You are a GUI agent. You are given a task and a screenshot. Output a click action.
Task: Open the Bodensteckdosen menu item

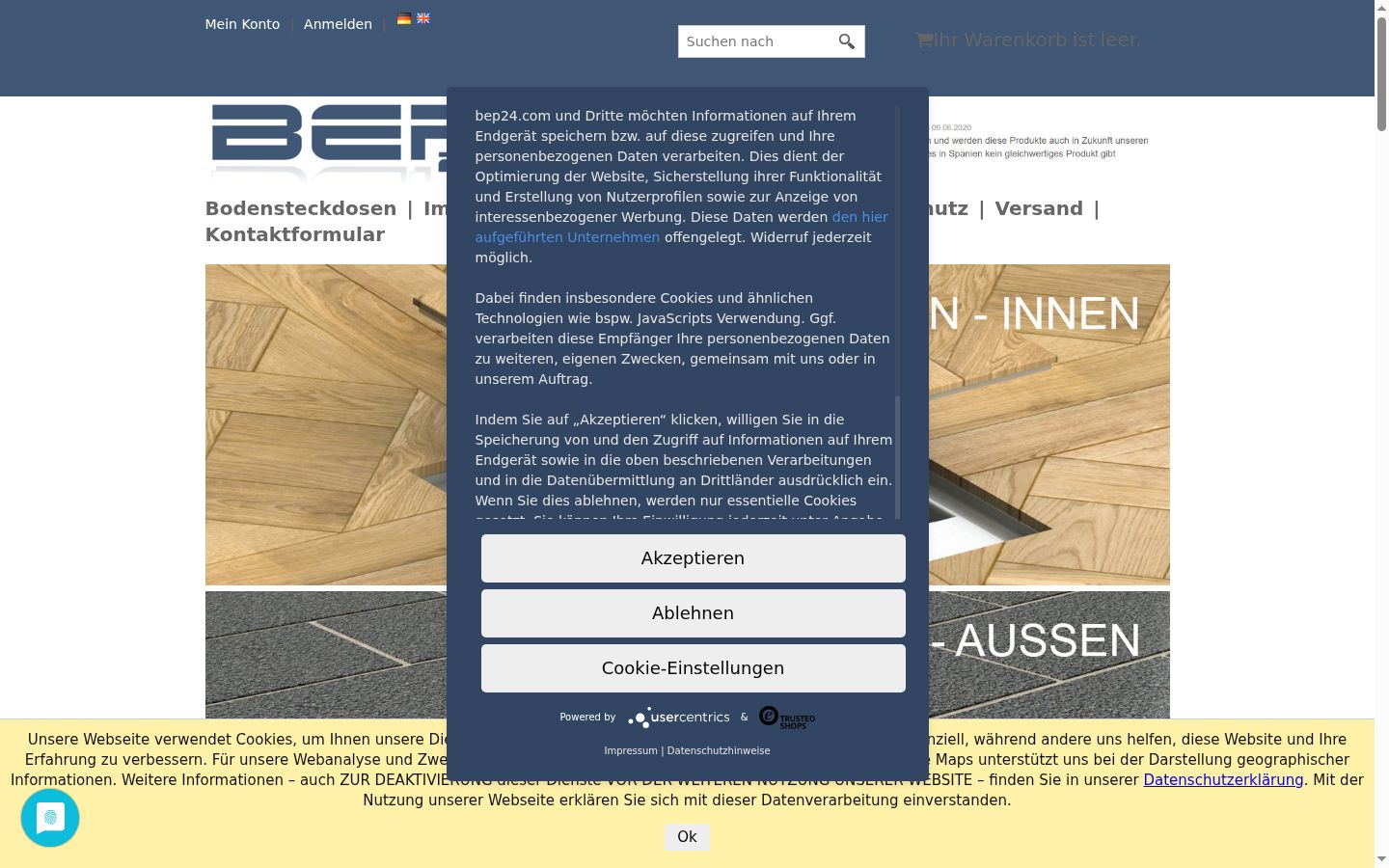[x=301, y=208]
